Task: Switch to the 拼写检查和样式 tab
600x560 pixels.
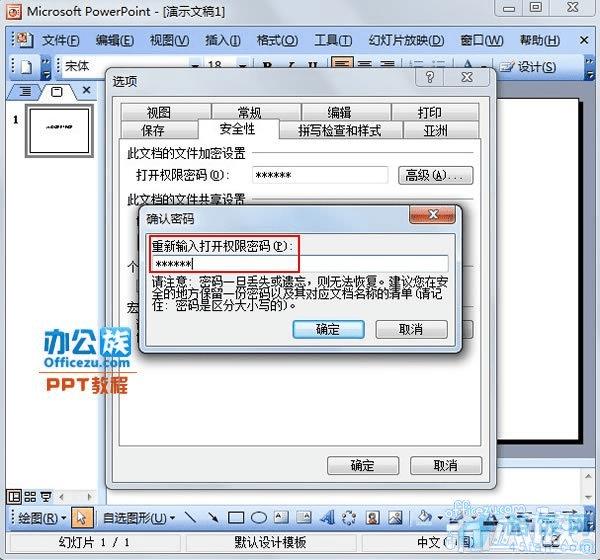Action: [341, 130]
